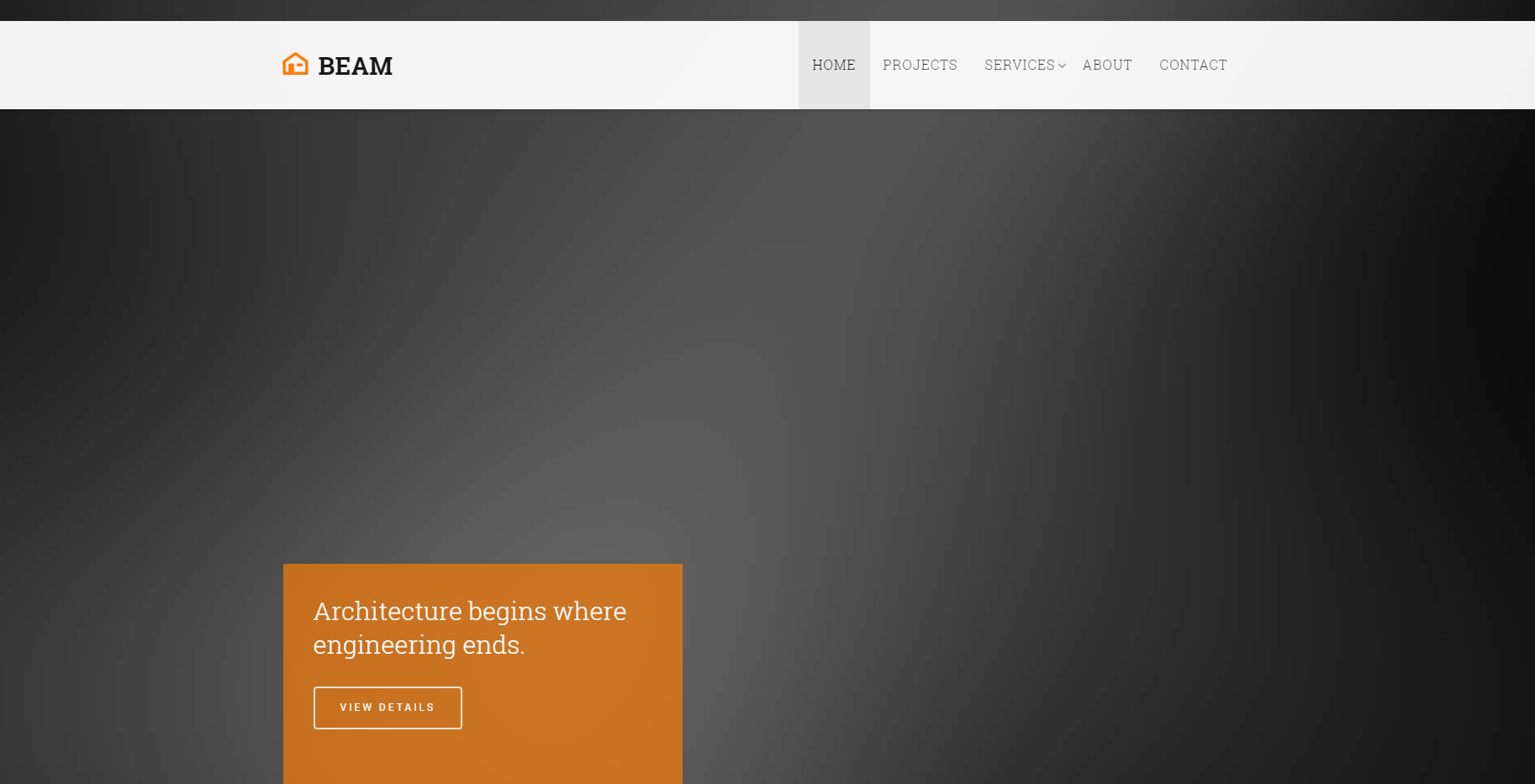
Task: Click the BEAM wordmark in the header
Action: click(x=355, y=66)
